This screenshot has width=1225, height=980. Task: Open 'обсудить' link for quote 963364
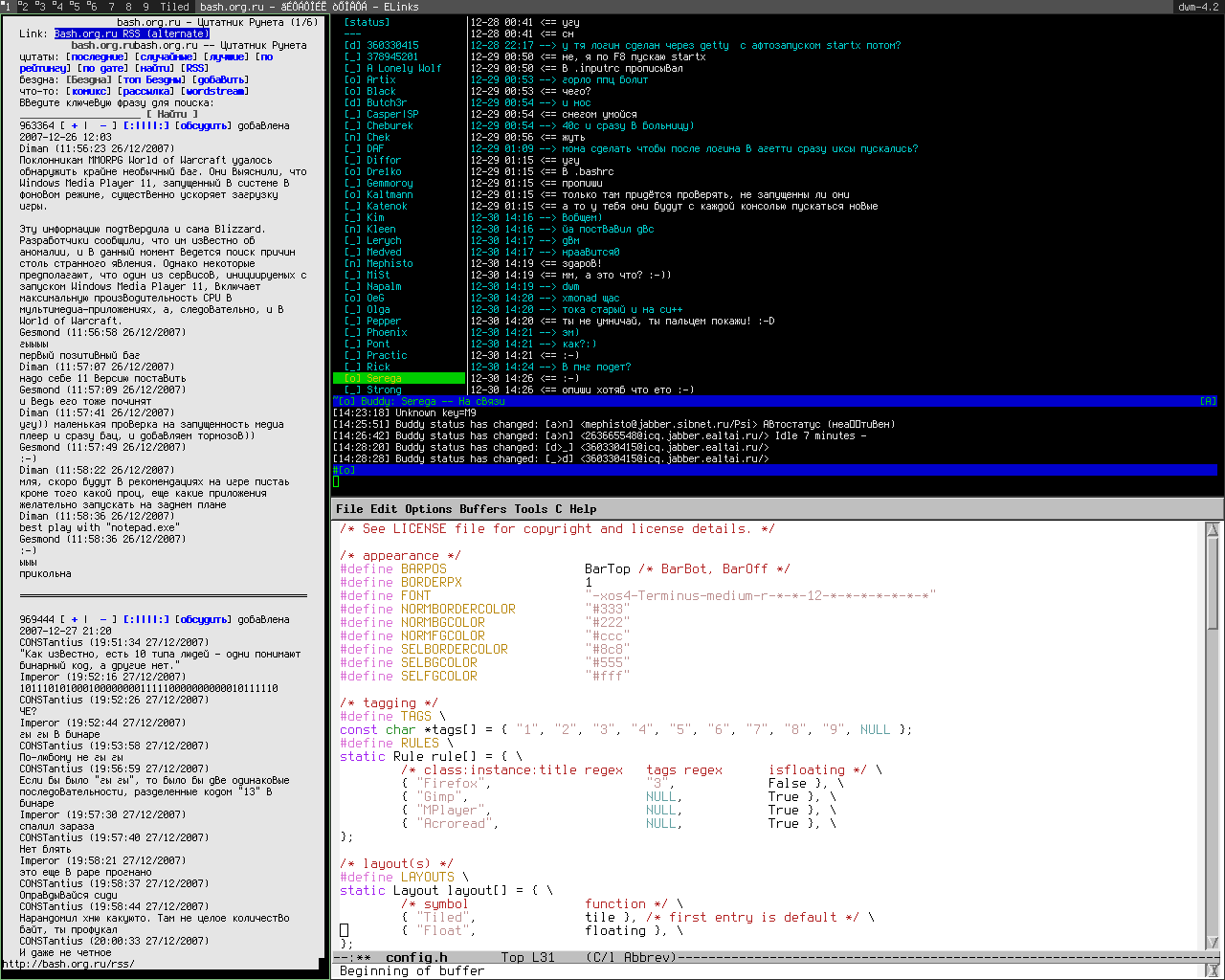pyautogui.click(x=203, y=125)
